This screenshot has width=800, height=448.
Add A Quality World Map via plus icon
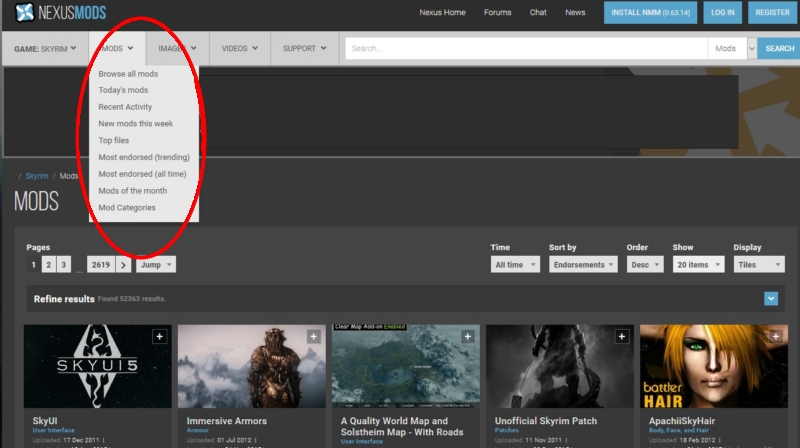click(468, 337)
